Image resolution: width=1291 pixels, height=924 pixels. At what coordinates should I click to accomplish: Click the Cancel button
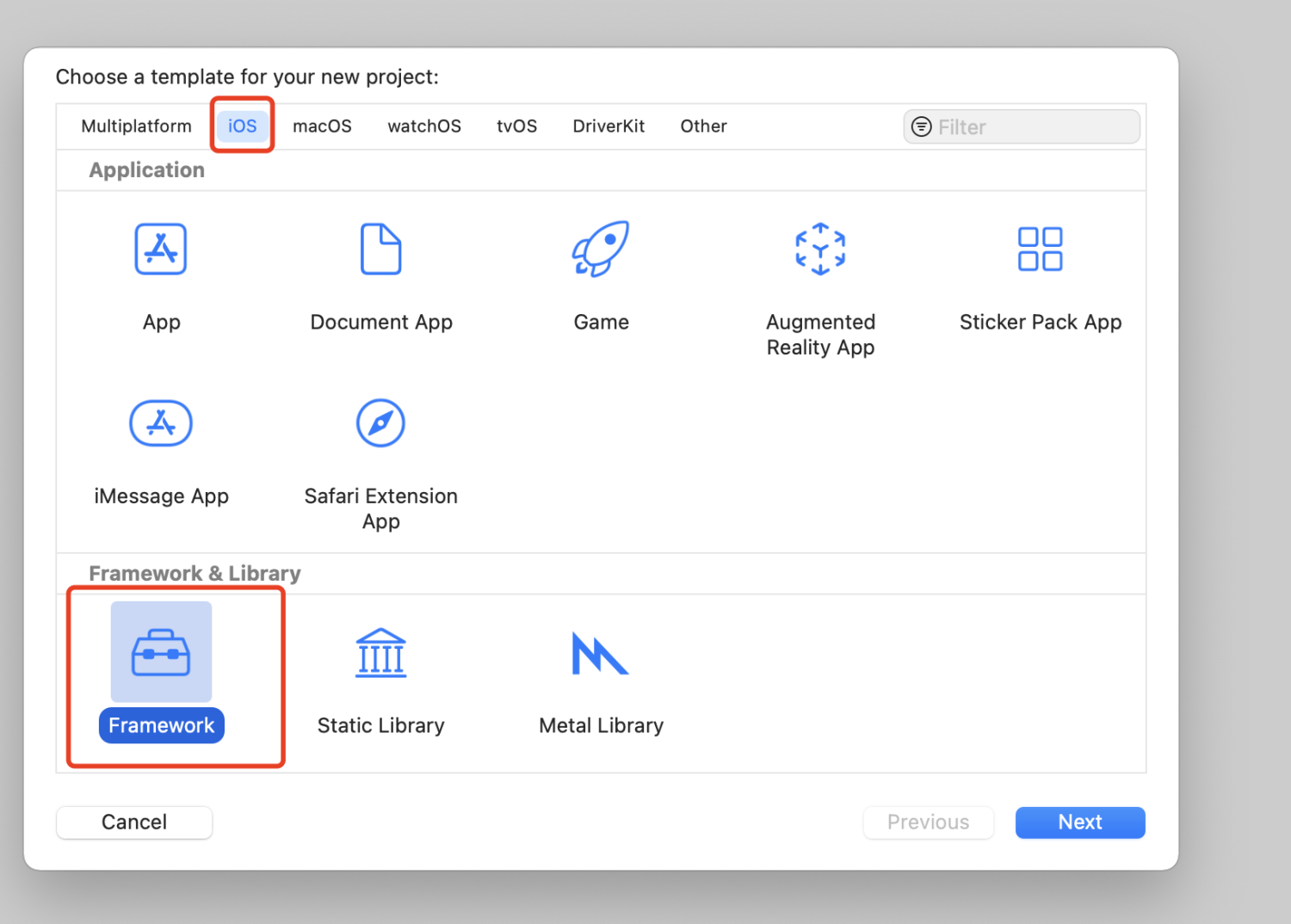click(x=134, y=822)
